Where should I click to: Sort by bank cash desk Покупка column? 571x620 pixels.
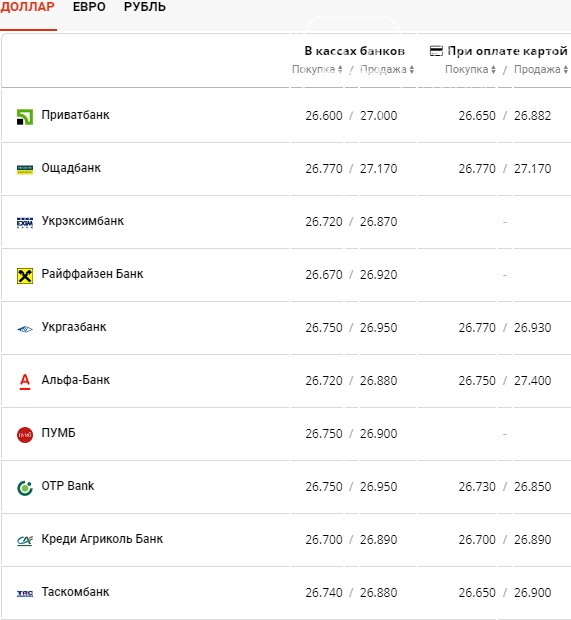pos(317,70)
